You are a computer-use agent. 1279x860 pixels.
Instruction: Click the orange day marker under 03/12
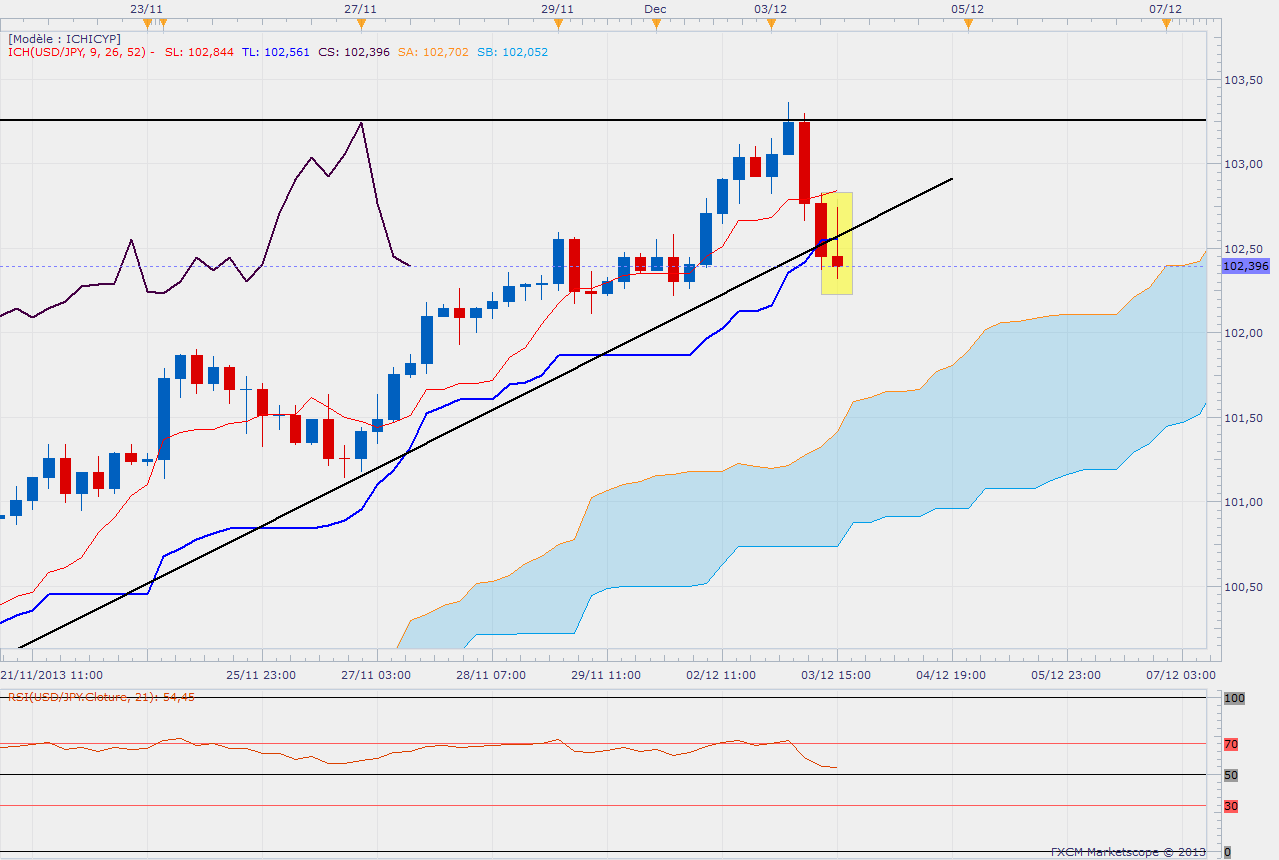[770, 23]
